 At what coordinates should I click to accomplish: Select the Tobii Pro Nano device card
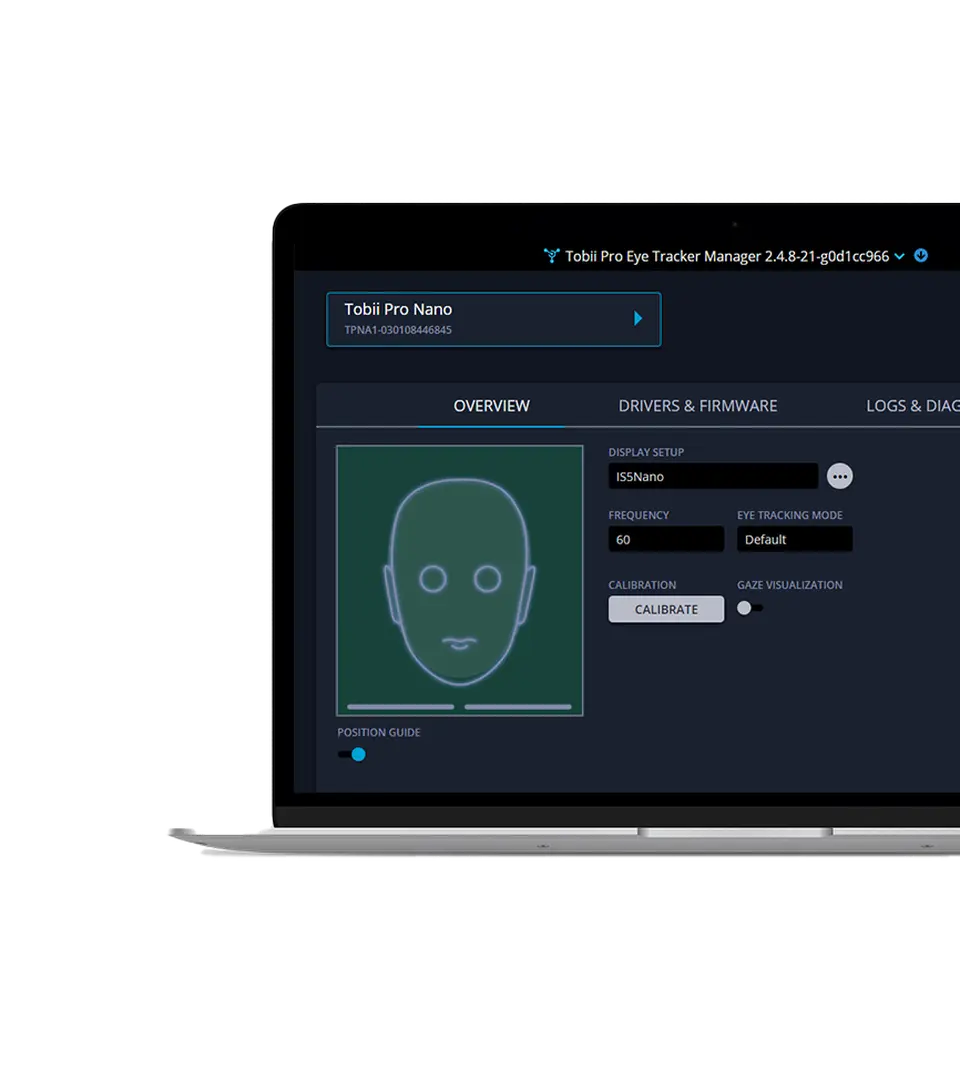click(493, 319)
